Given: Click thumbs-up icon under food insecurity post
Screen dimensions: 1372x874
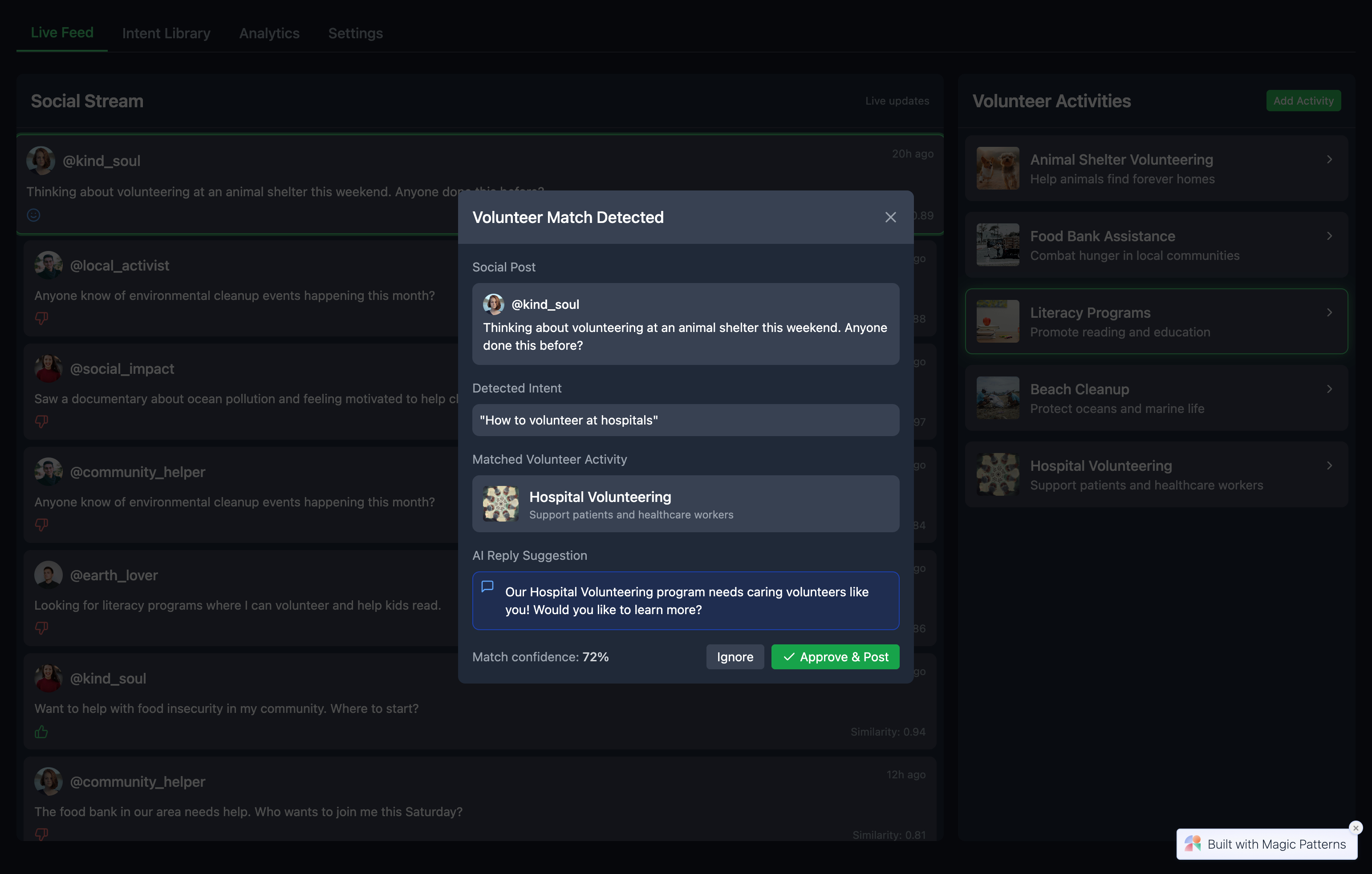Looking at the screenshot, I should (41, 732).
